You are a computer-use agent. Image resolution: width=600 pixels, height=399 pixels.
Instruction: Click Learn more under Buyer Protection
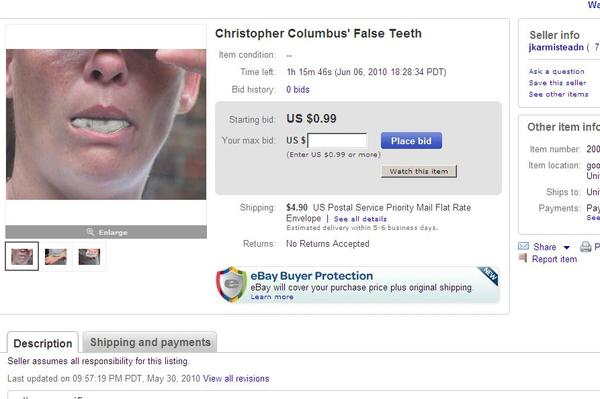pos(272,297)
